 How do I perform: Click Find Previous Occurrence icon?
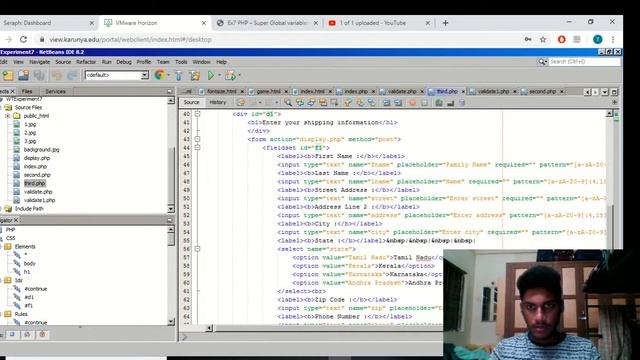point(300,102)
